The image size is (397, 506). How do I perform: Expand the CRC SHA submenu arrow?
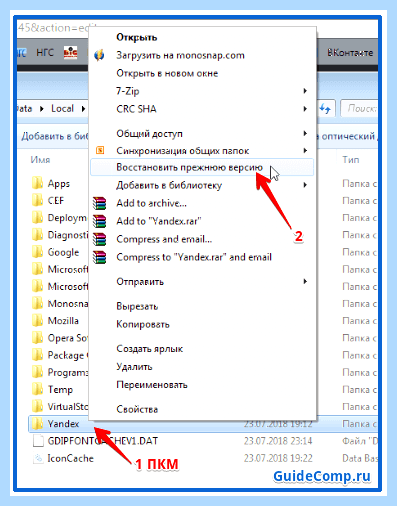pyautogui.click(x=305, y=109)
